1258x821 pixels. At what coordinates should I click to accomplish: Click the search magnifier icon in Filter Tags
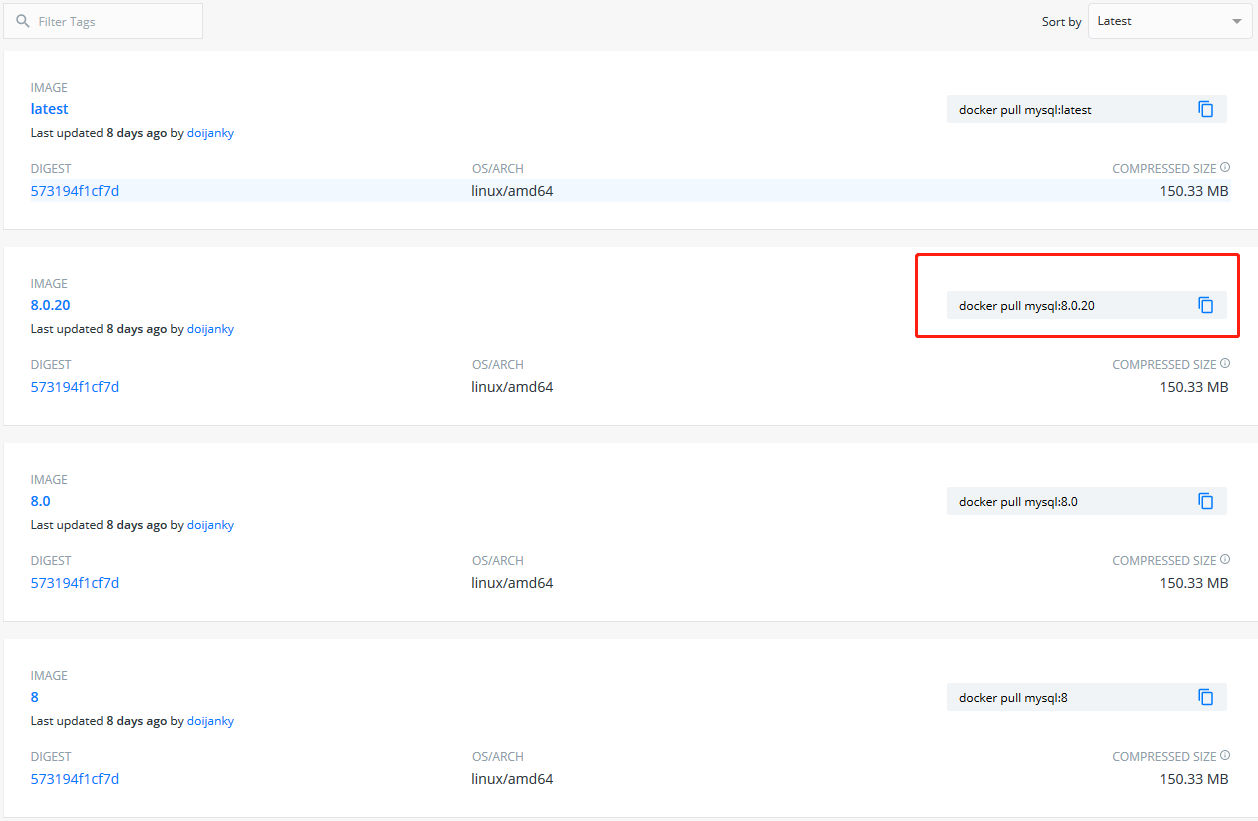[23, 21]
